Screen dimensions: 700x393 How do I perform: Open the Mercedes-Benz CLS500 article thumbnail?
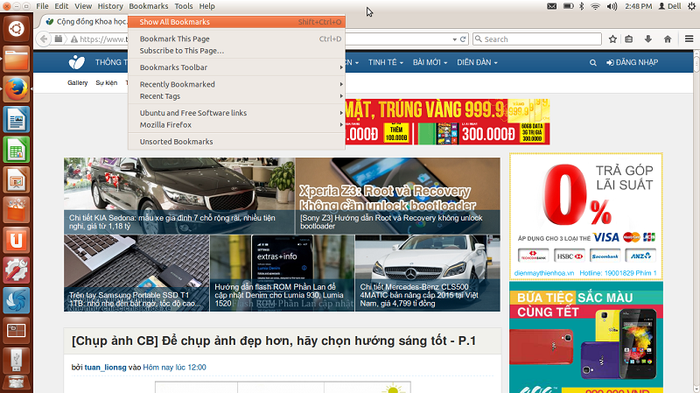[428, 273]
